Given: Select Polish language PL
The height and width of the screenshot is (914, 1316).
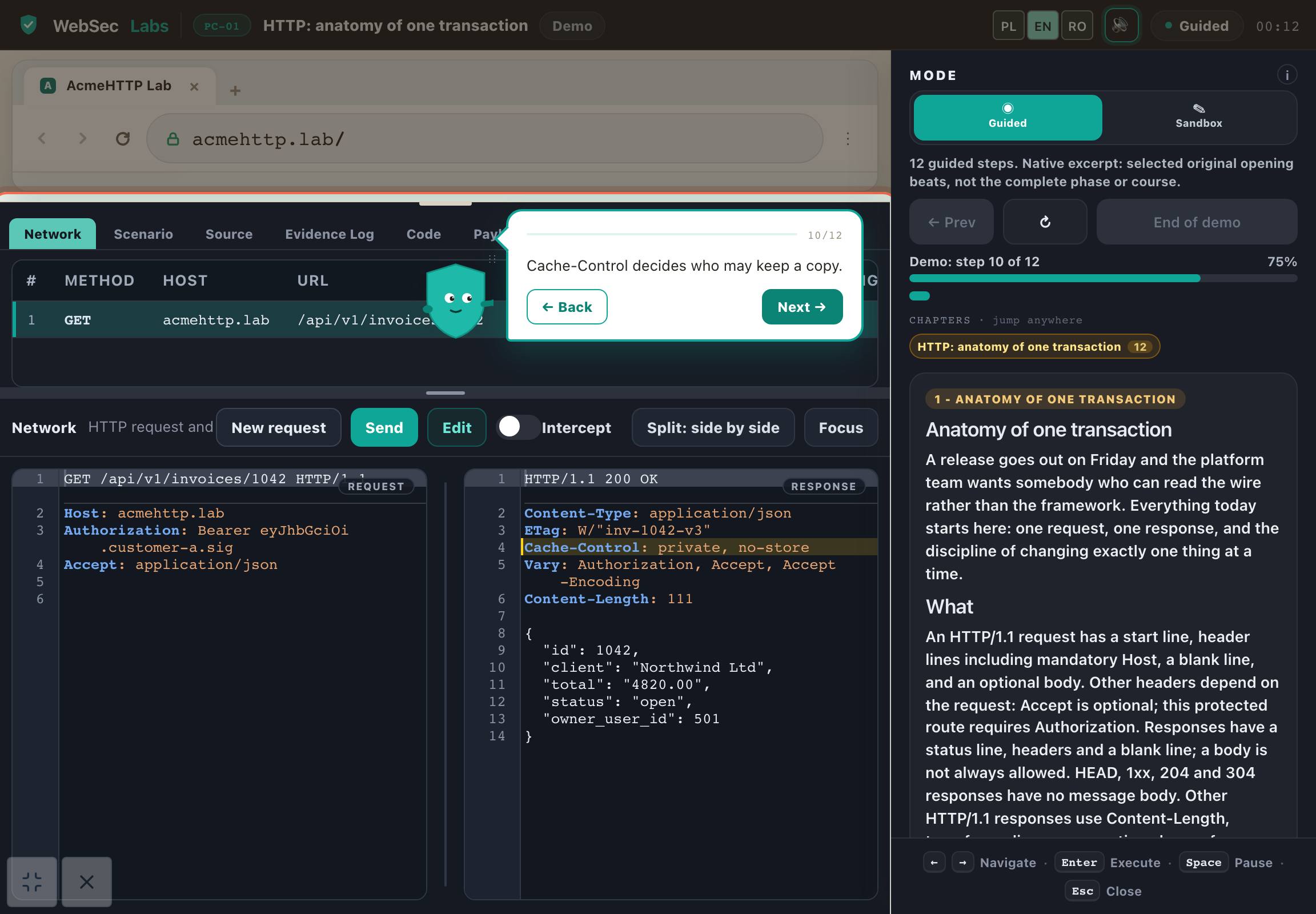Looking at the screenshot, I should coord(1008,26).
